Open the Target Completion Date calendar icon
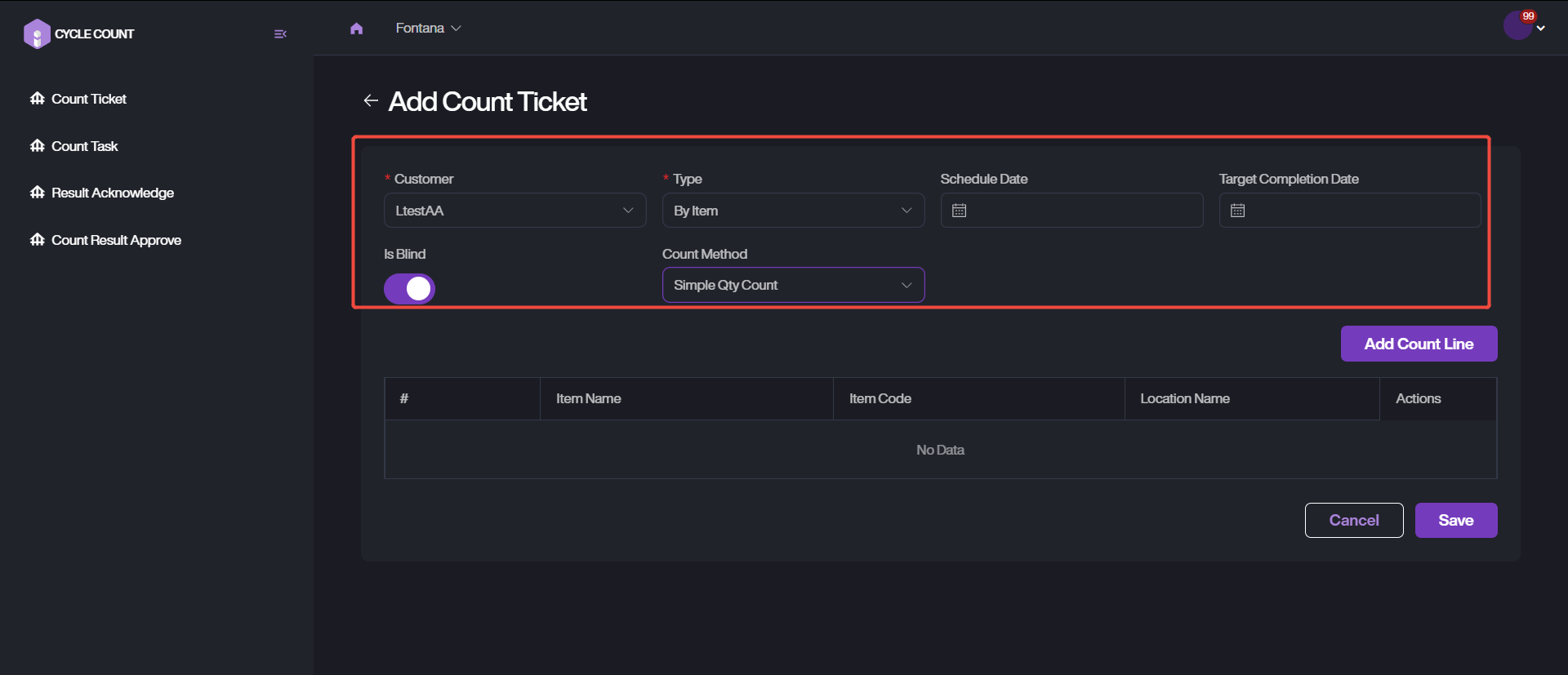The width and height of the screenshot is (1568, 675). point(1238,211)
